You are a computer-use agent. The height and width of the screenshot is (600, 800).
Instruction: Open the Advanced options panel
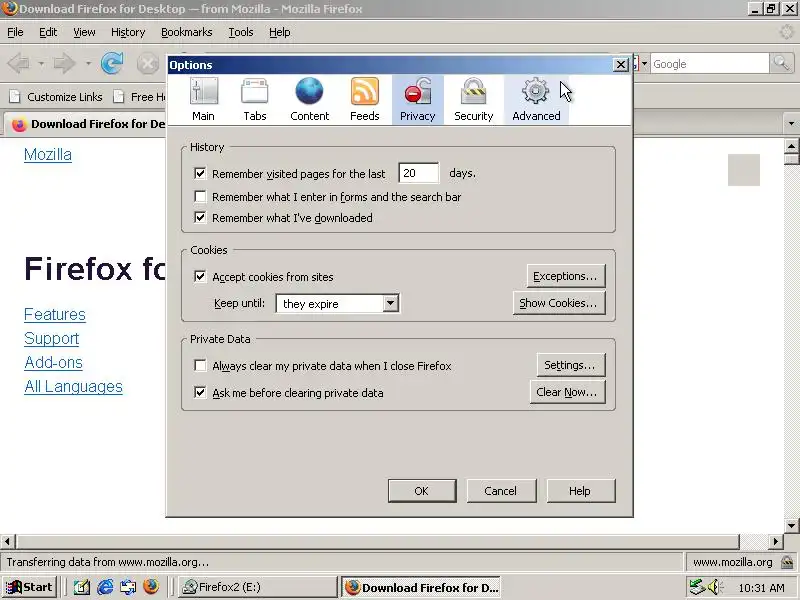tap(536, 100)
